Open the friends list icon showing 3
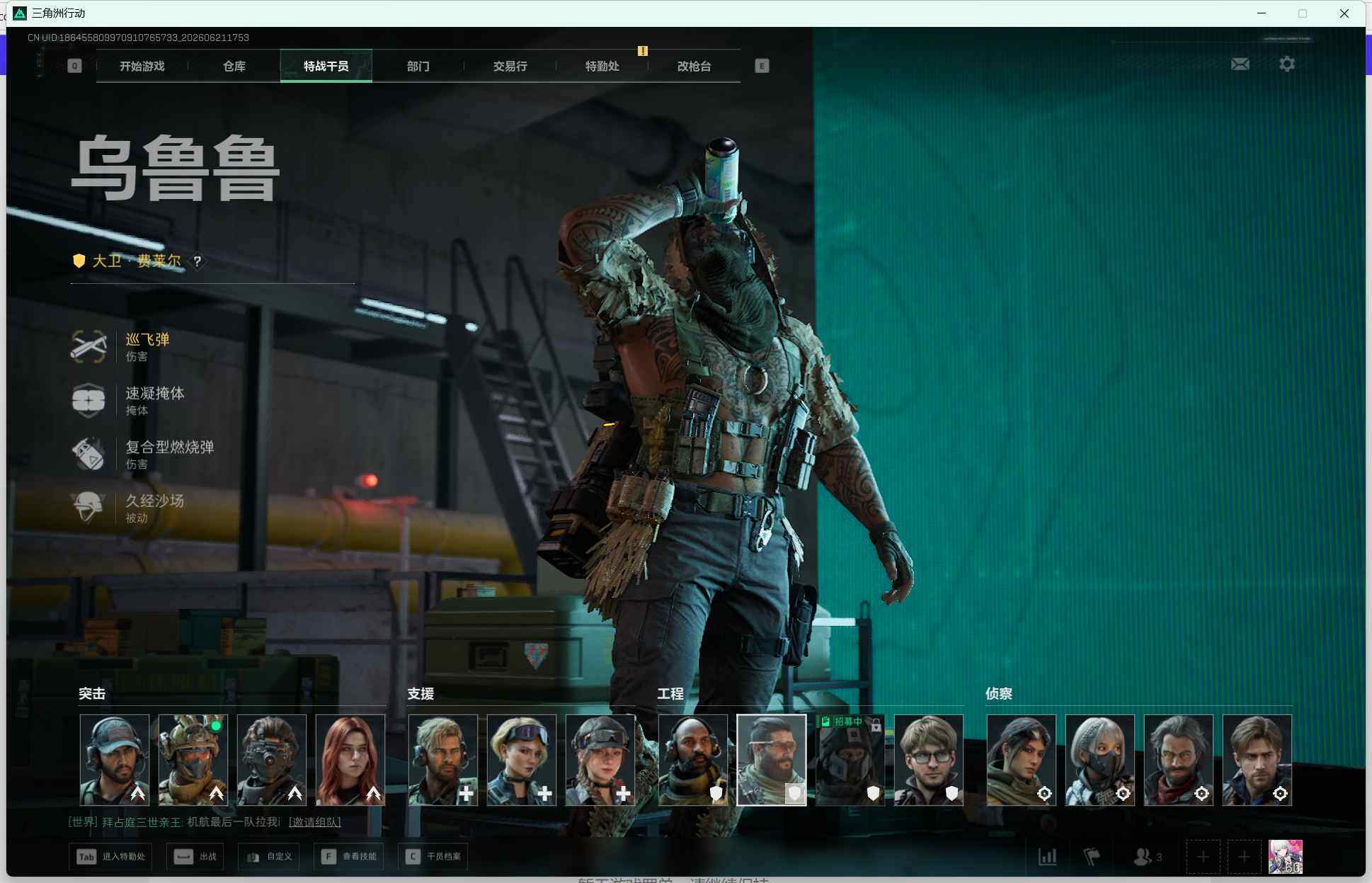The height and width of the screenshot is (883, 1372). click(1148, 857)
